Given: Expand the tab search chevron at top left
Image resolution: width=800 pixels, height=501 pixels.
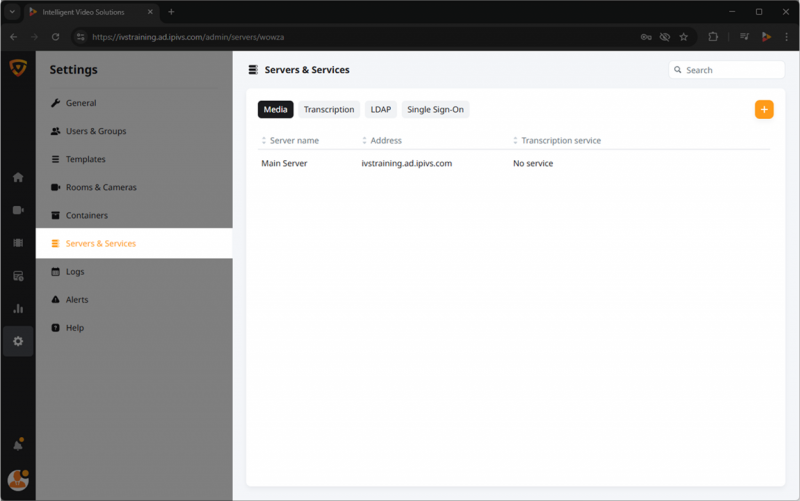Looking at the screenshot, I should 12,12.
